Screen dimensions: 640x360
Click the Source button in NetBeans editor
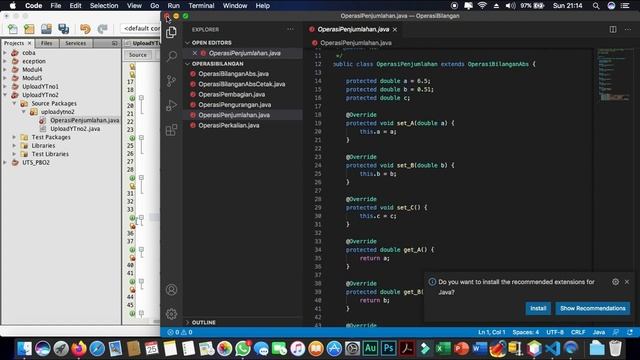tap(138, 55)
